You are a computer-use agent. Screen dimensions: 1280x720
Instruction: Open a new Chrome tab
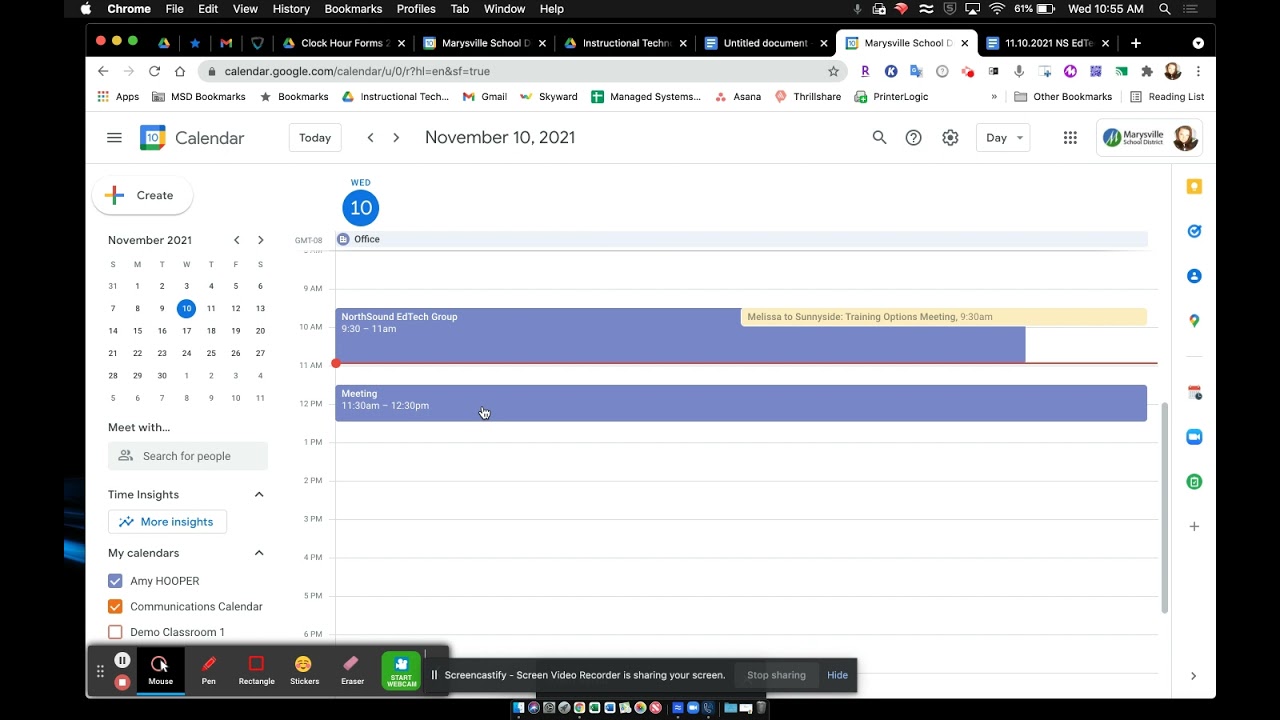1135,43
